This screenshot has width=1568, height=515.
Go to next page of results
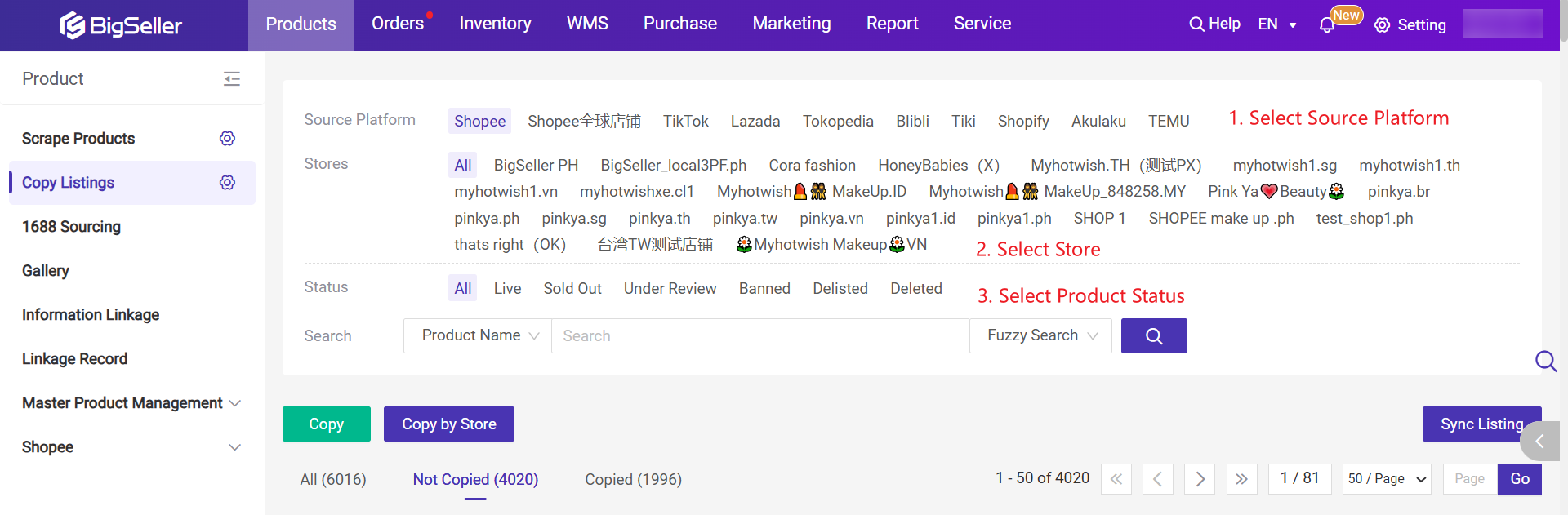[x=1200, y=479]
